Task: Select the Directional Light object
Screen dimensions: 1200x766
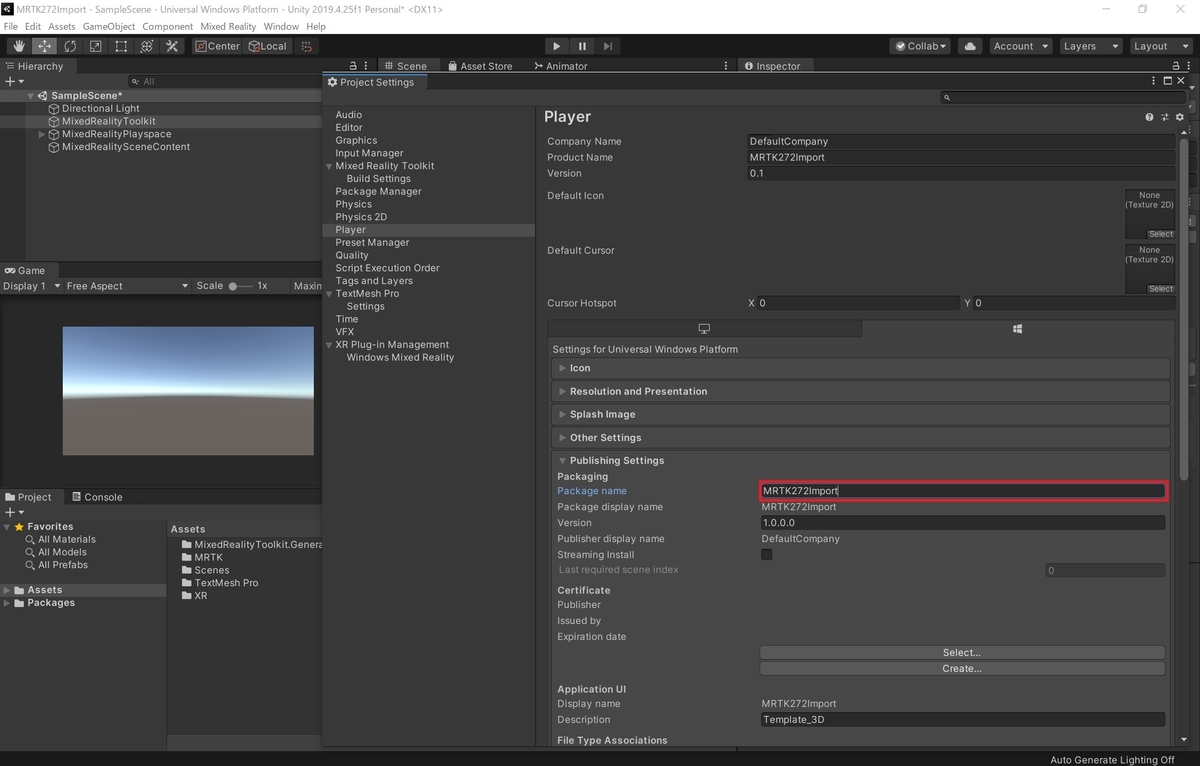Action: pos(101,108)
